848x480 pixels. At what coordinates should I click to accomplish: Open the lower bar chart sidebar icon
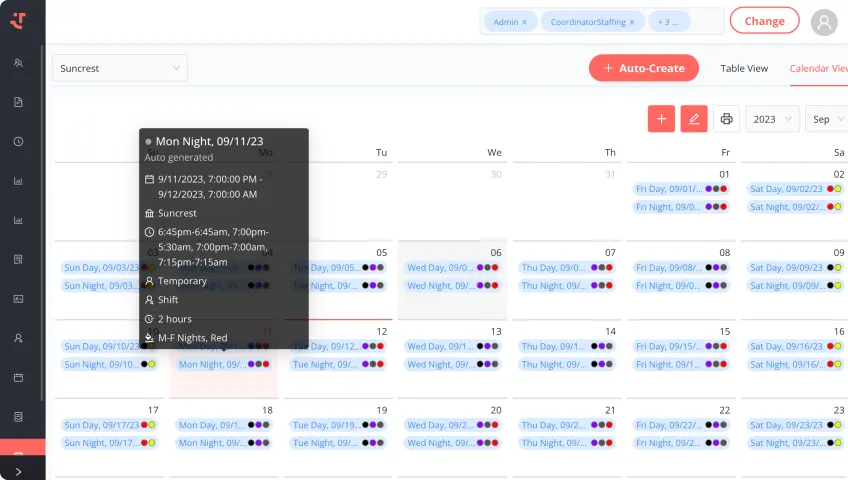tap(18, 221)
